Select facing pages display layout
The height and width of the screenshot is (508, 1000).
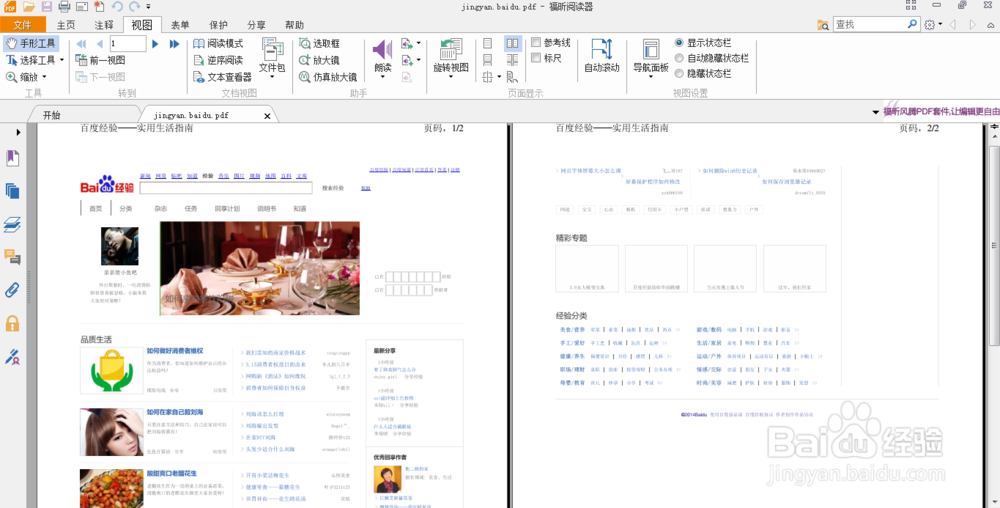(512, 43)
